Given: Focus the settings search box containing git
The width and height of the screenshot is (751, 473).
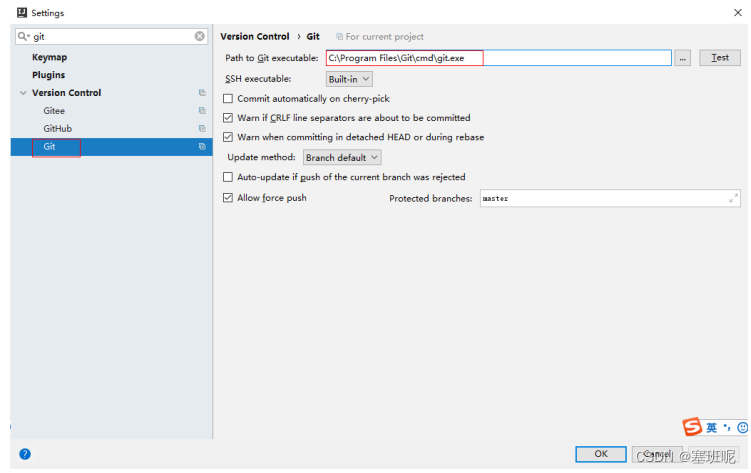Looking at the screenshot, I should pos(111,36).
